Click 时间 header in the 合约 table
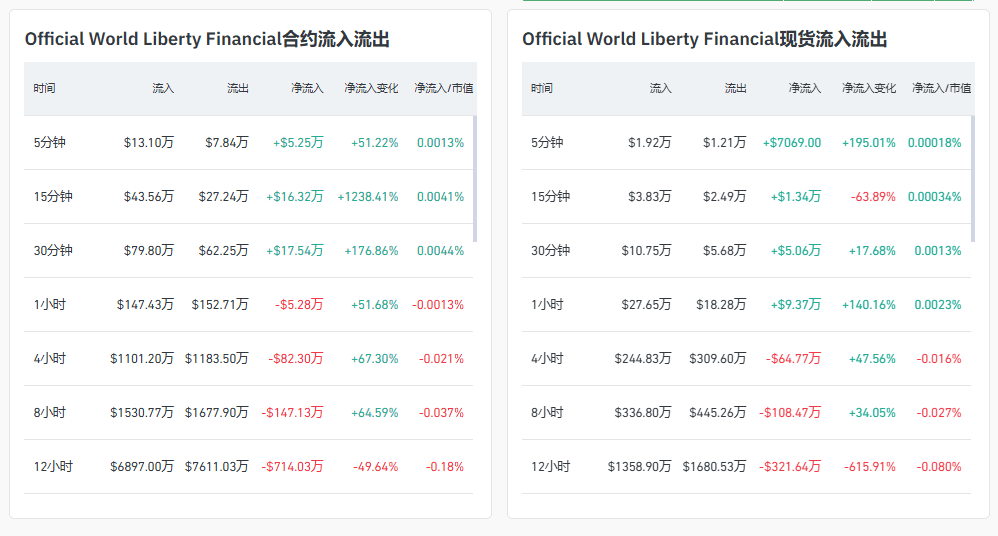Viewport: 998px width, 536px height. 44,88
